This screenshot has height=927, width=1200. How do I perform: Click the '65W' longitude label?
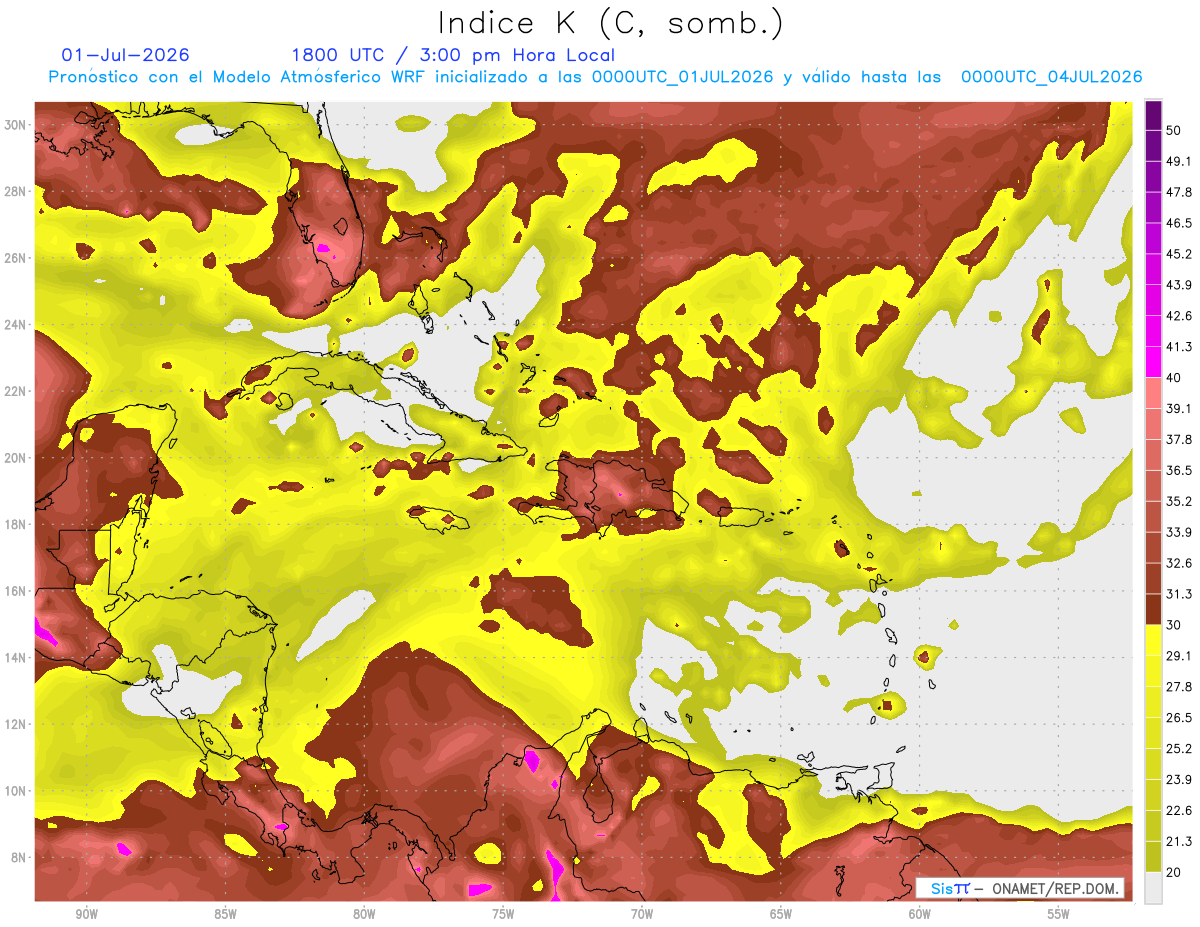[781, 915]
